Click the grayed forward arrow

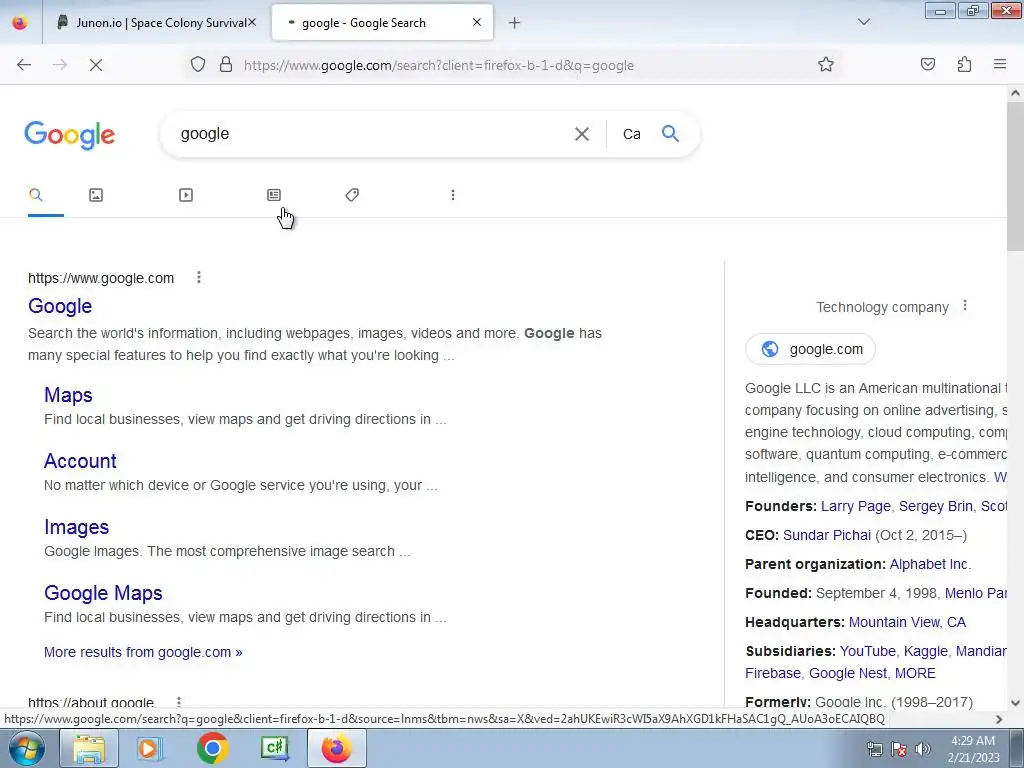60,65
